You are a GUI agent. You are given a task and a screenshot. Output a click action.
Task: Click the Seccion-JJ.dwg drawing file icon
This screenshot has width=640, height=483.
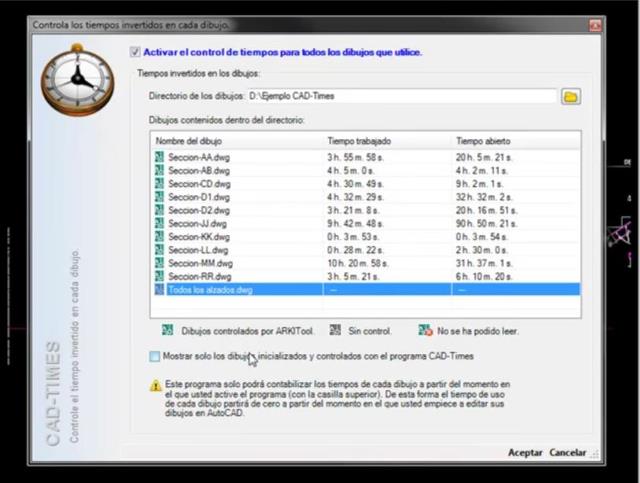tap(159, 223)
